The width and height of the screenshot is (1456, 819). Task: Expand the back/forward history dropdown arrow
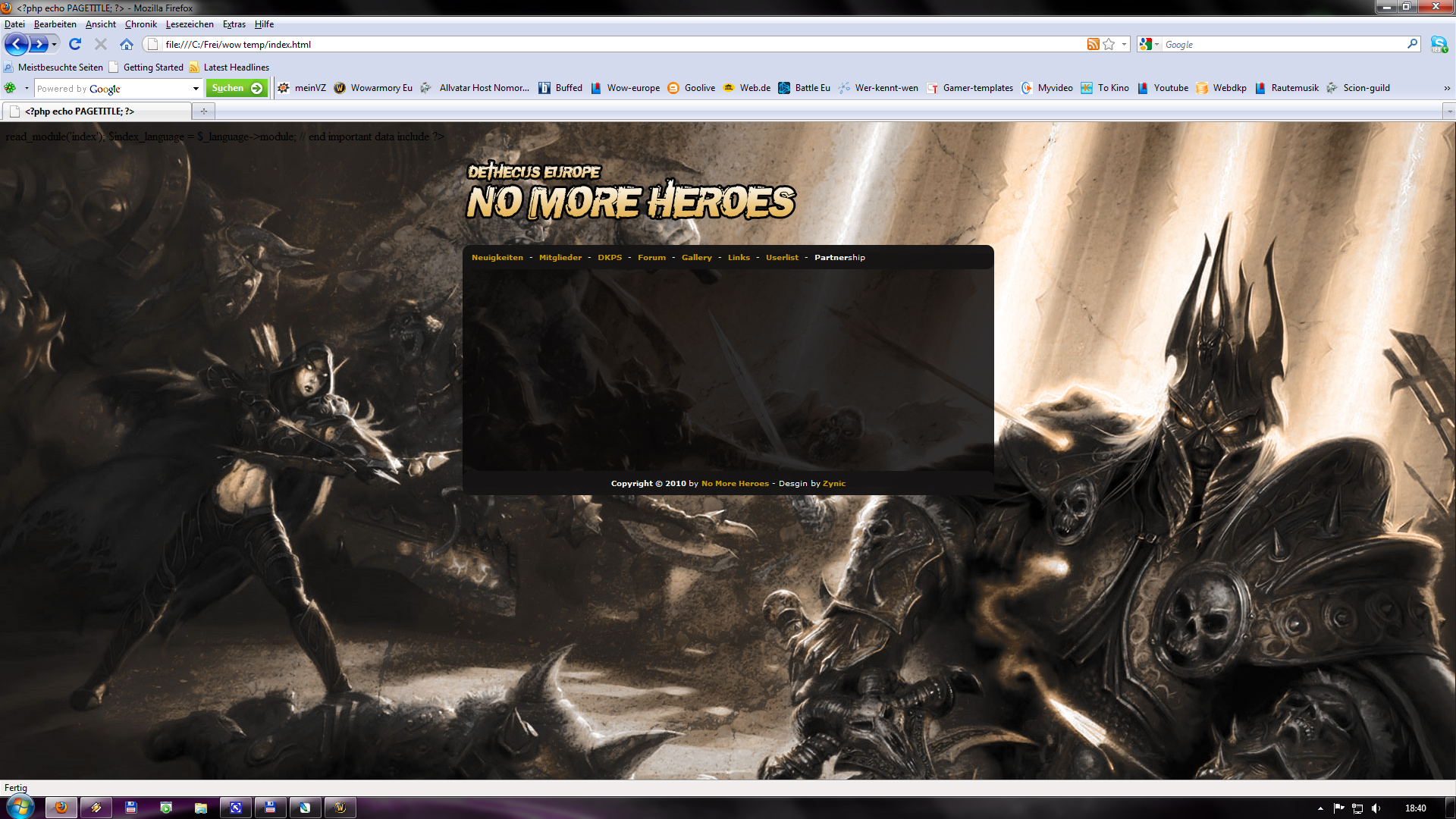click(54, 45)
